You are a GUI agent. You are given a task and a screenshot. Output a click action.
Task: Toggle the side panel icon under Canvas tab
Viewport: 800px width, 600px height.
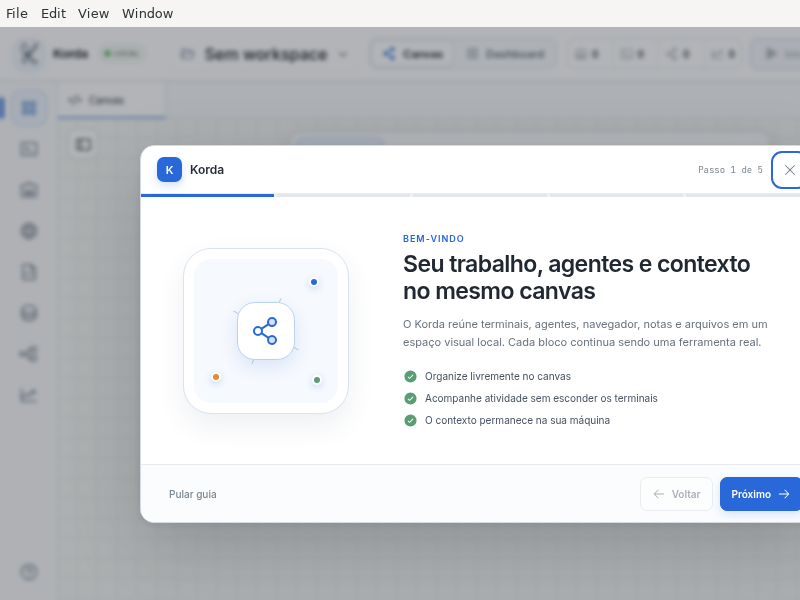click(x=84, y=145)
